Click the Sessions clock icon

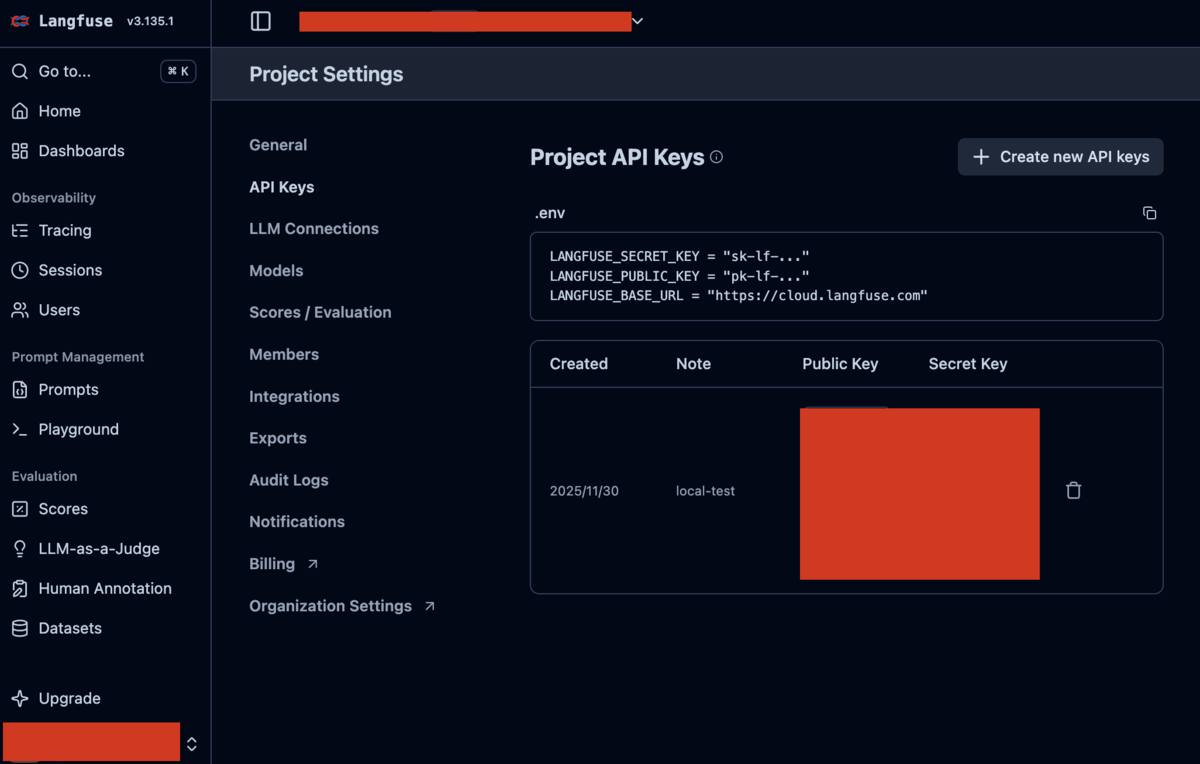20,270
